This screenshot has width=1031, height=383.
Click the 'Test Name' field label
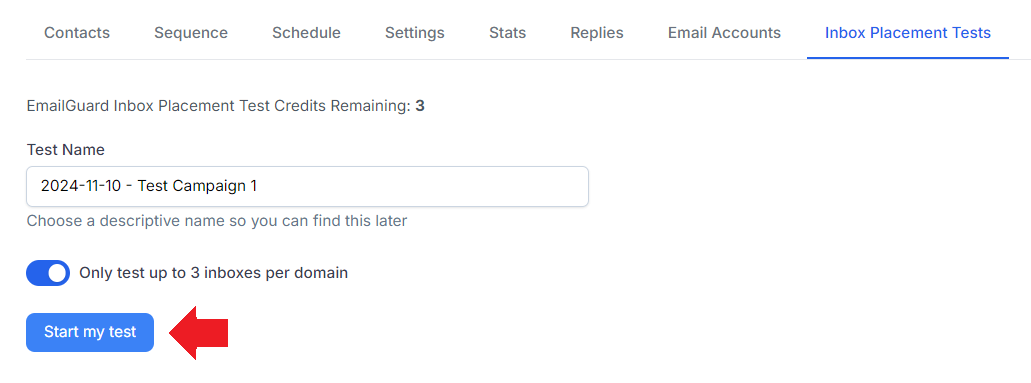(66, 149)
